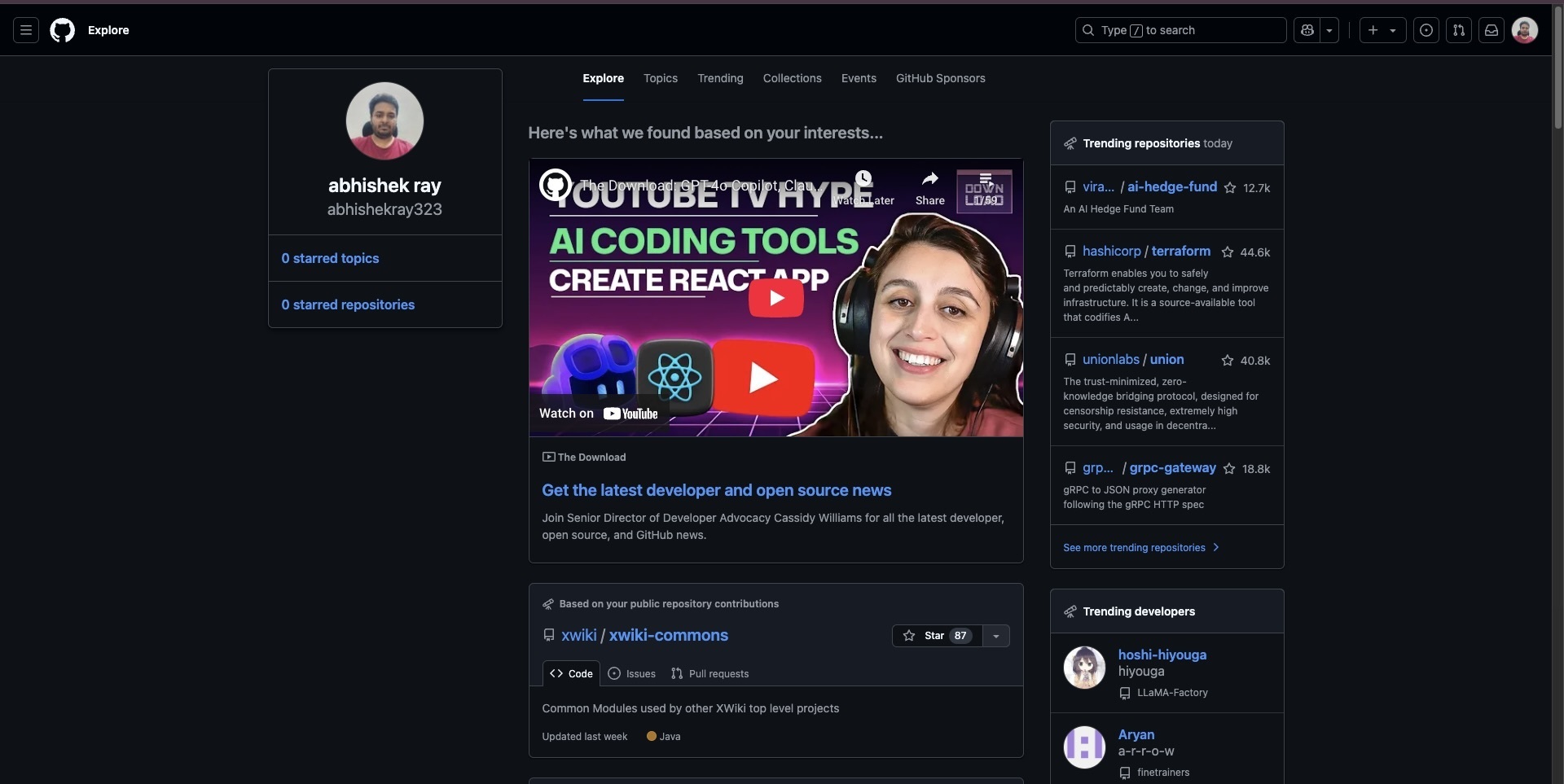Switch to the Trending tab
Screen dimensions: 1564x784
pyautogui.click(x=720, y=78)
